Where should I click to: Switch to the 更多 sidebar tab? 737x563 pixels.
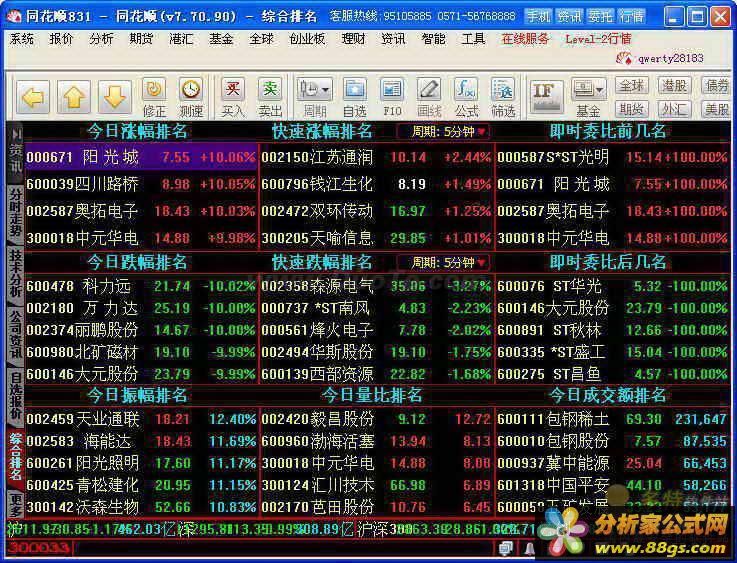tap(16, 504)
